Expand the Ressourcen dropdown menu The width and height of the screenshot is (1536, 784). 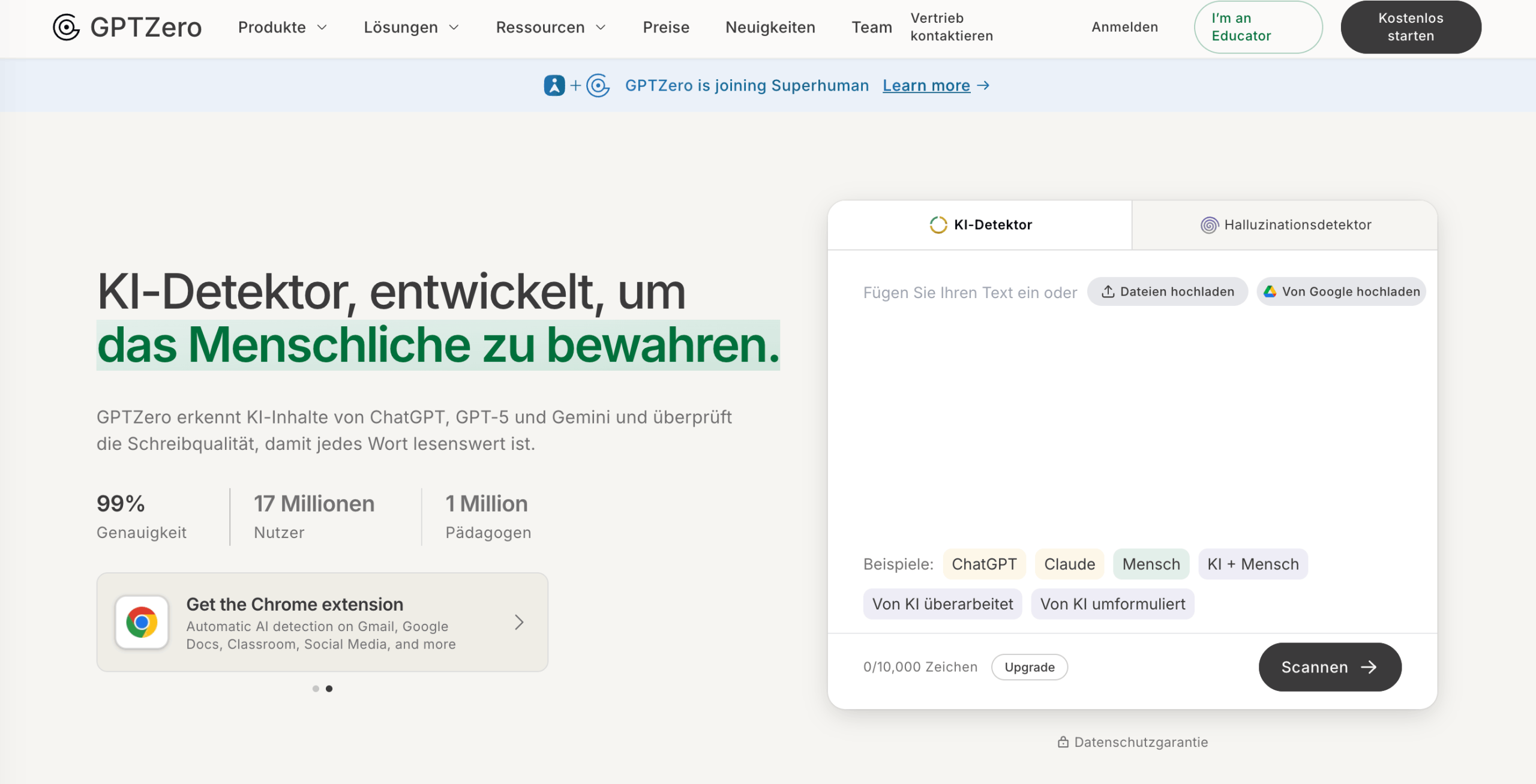(x=551, y=27)
